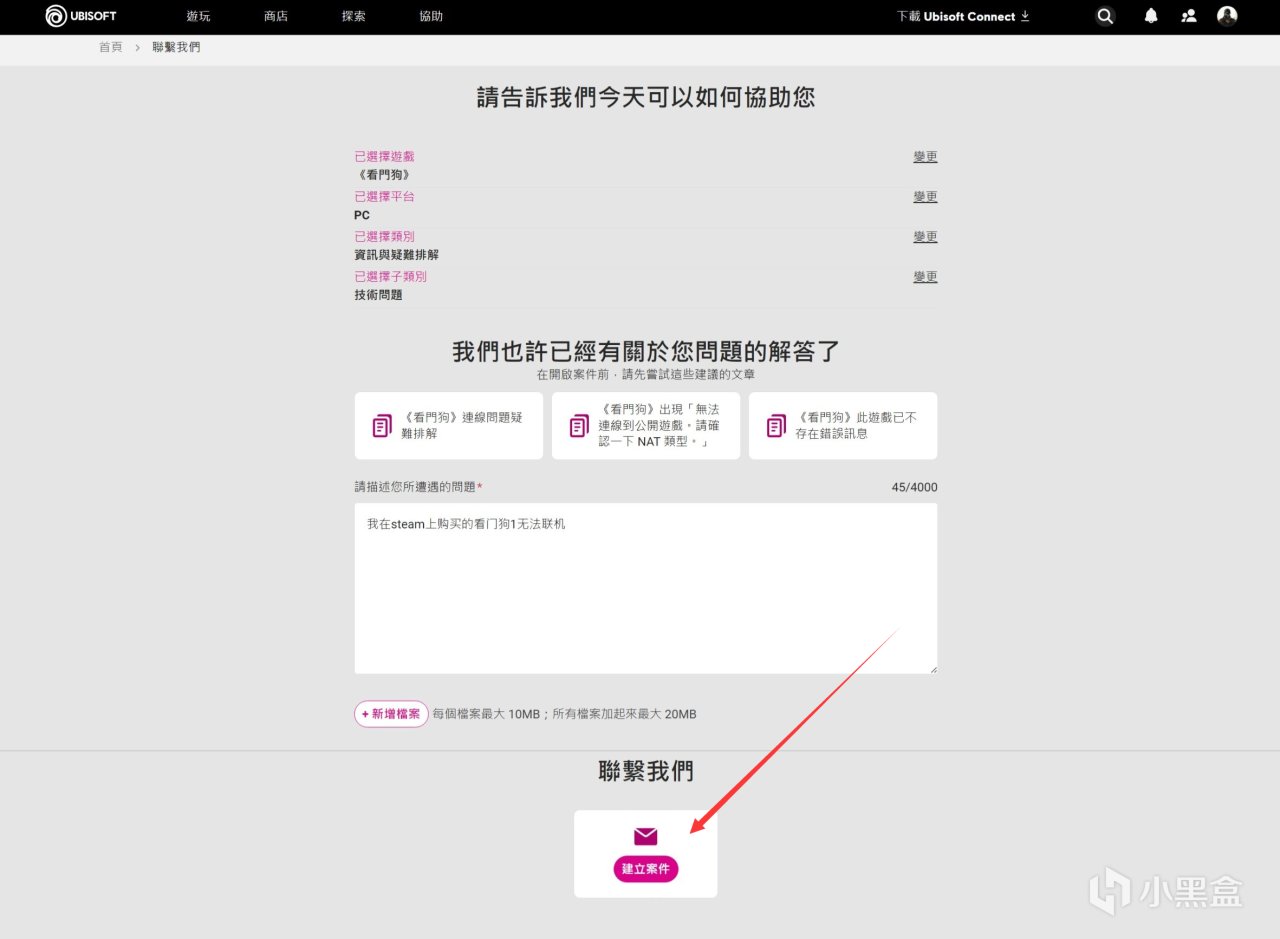Open the 探索 menu
Image resolution: width=1280 pixels, height=939 pixels.
point(354,17)
